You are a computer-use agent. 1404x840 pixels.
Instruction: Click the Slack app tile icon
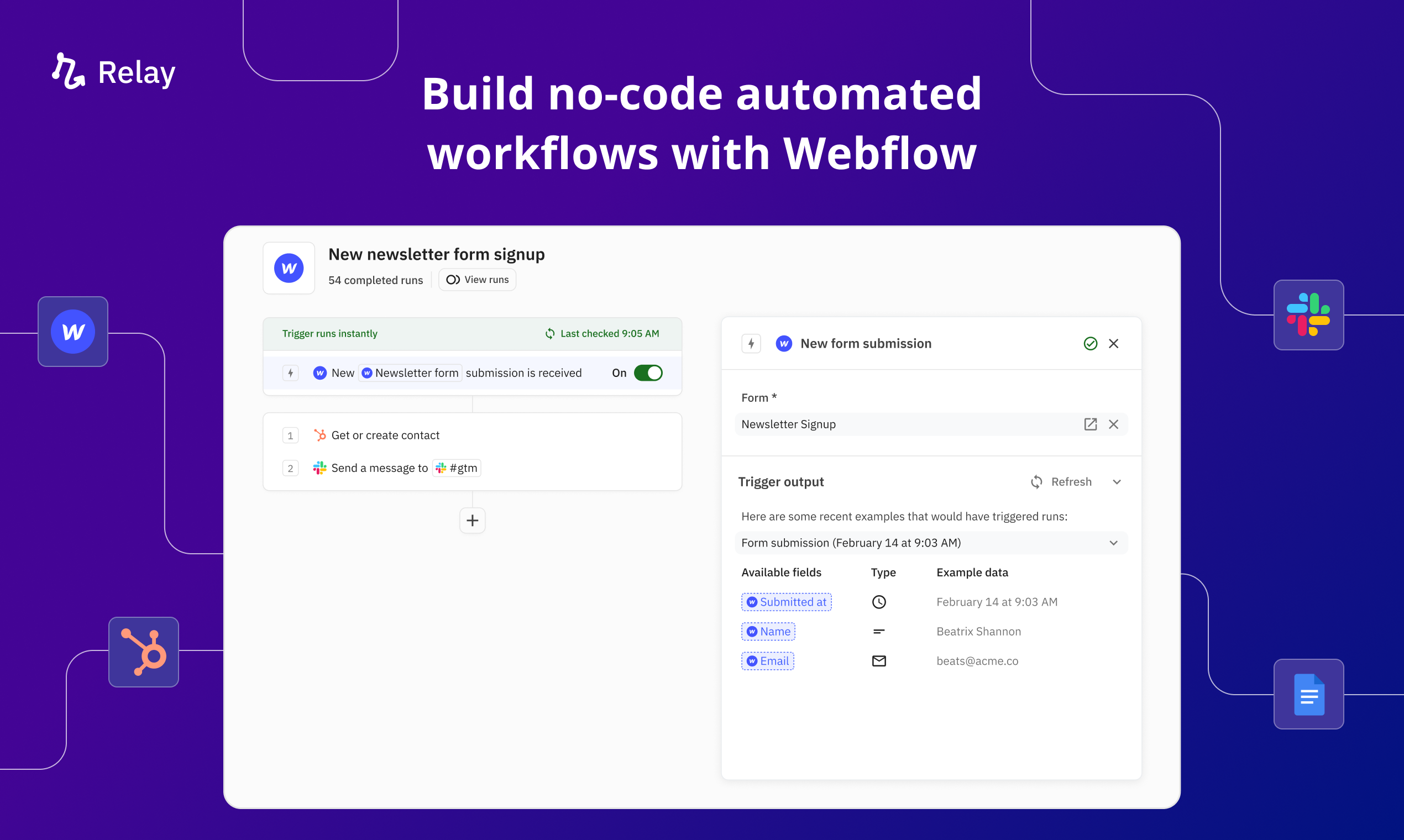[1308, 314]
